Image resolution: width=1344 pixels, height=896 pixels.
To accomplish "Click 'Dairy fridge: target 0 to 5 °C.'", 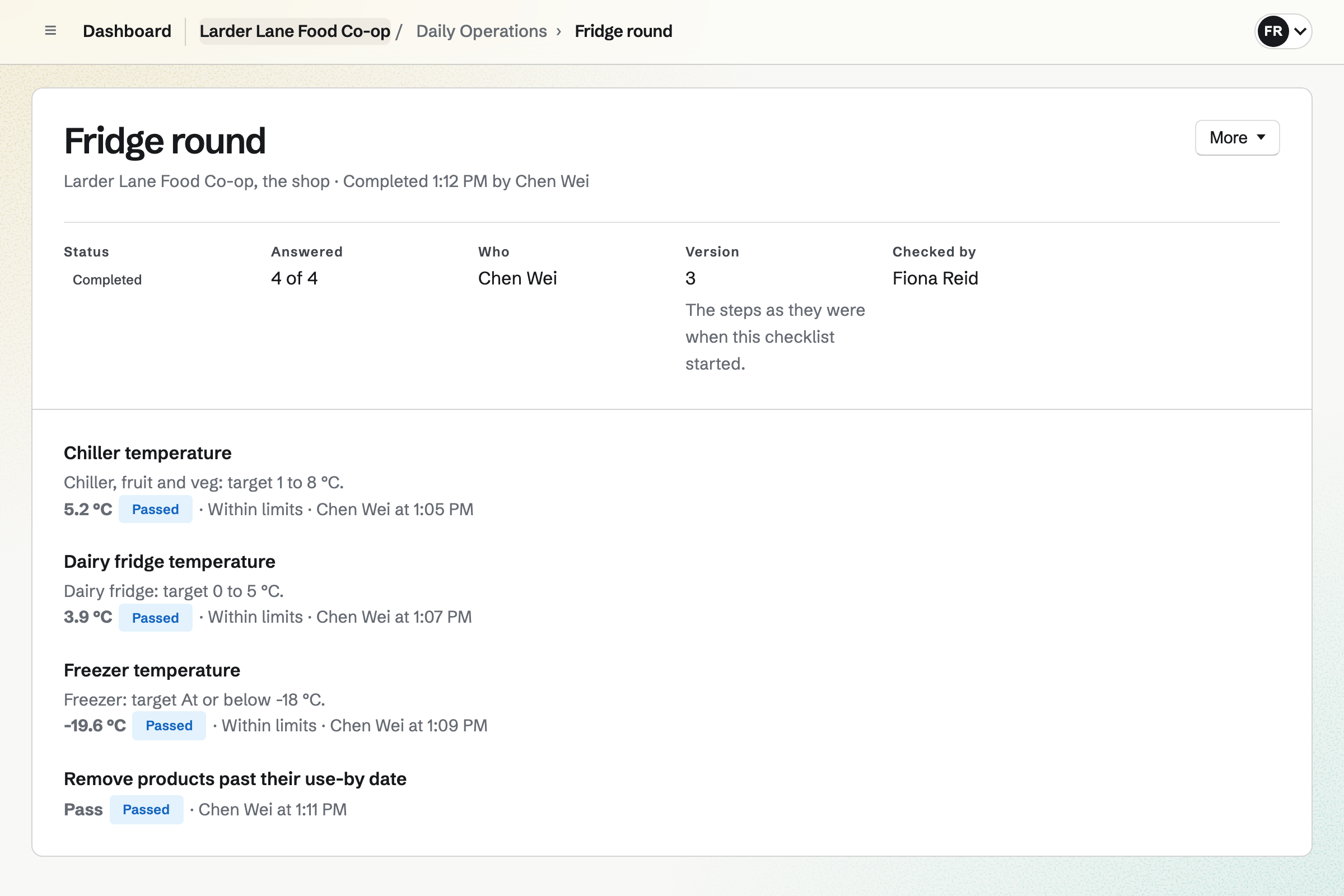I will point(174,591).
